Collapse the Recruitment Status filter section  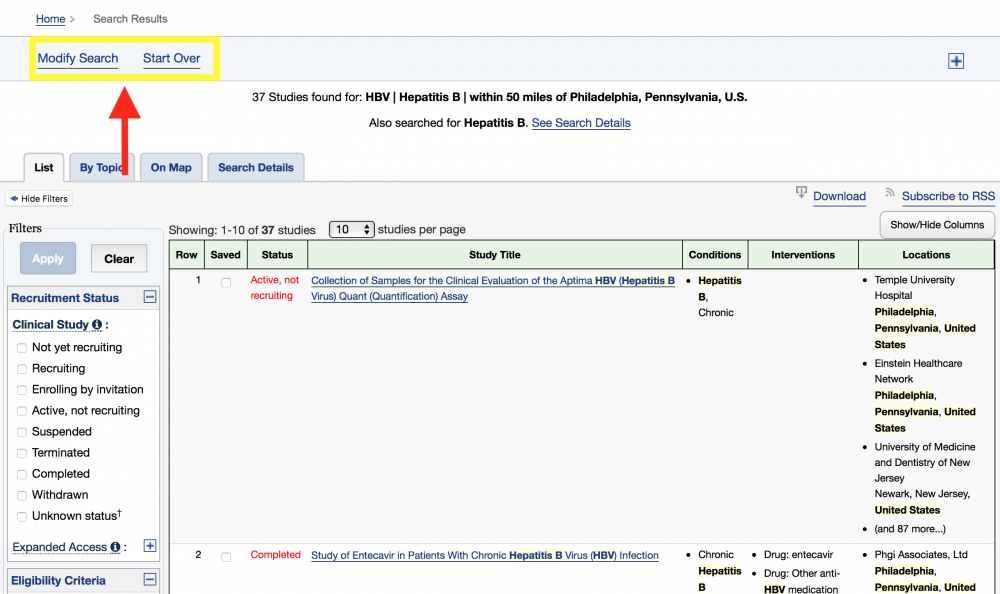click(x=150, y=297)
